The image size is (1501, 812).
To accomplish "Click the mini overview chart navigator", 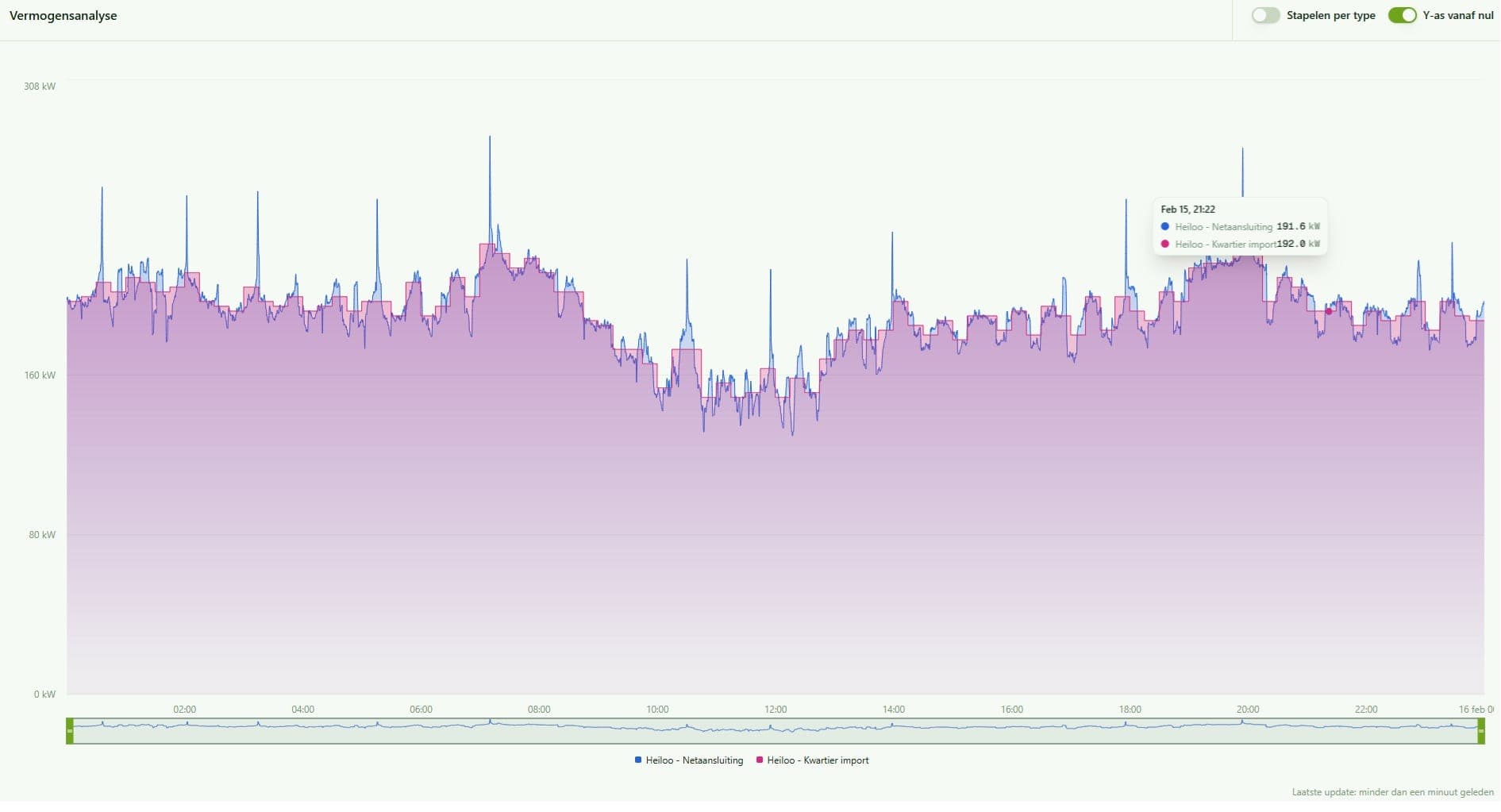I will (776, 731).
